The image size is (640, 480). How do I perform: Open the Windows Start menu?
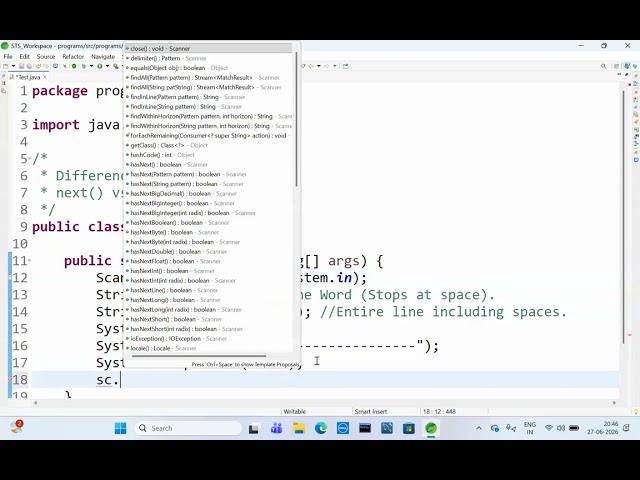[x=120, y=428]
